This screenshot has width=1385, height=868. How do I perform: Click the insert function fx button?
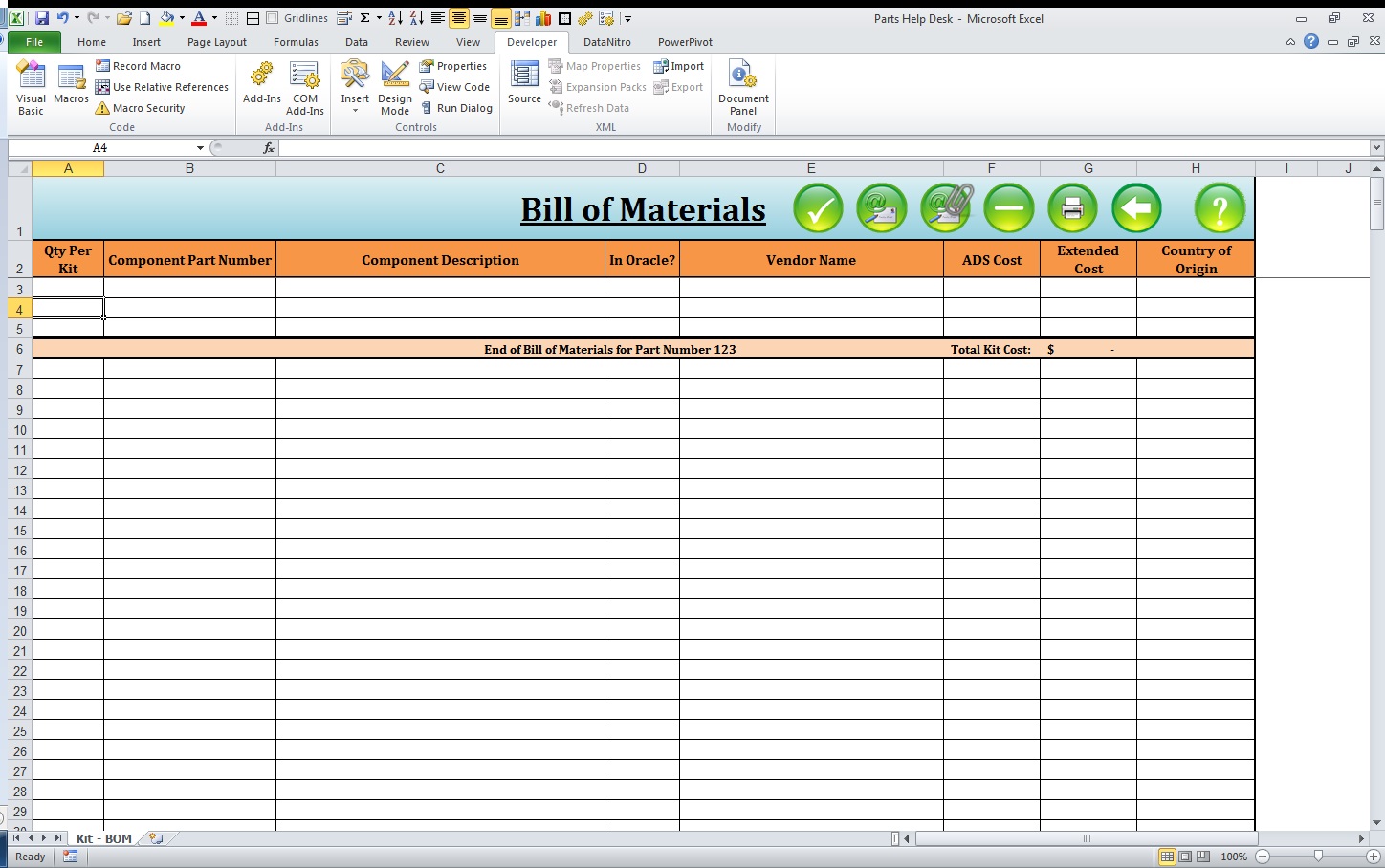point(269,148)
